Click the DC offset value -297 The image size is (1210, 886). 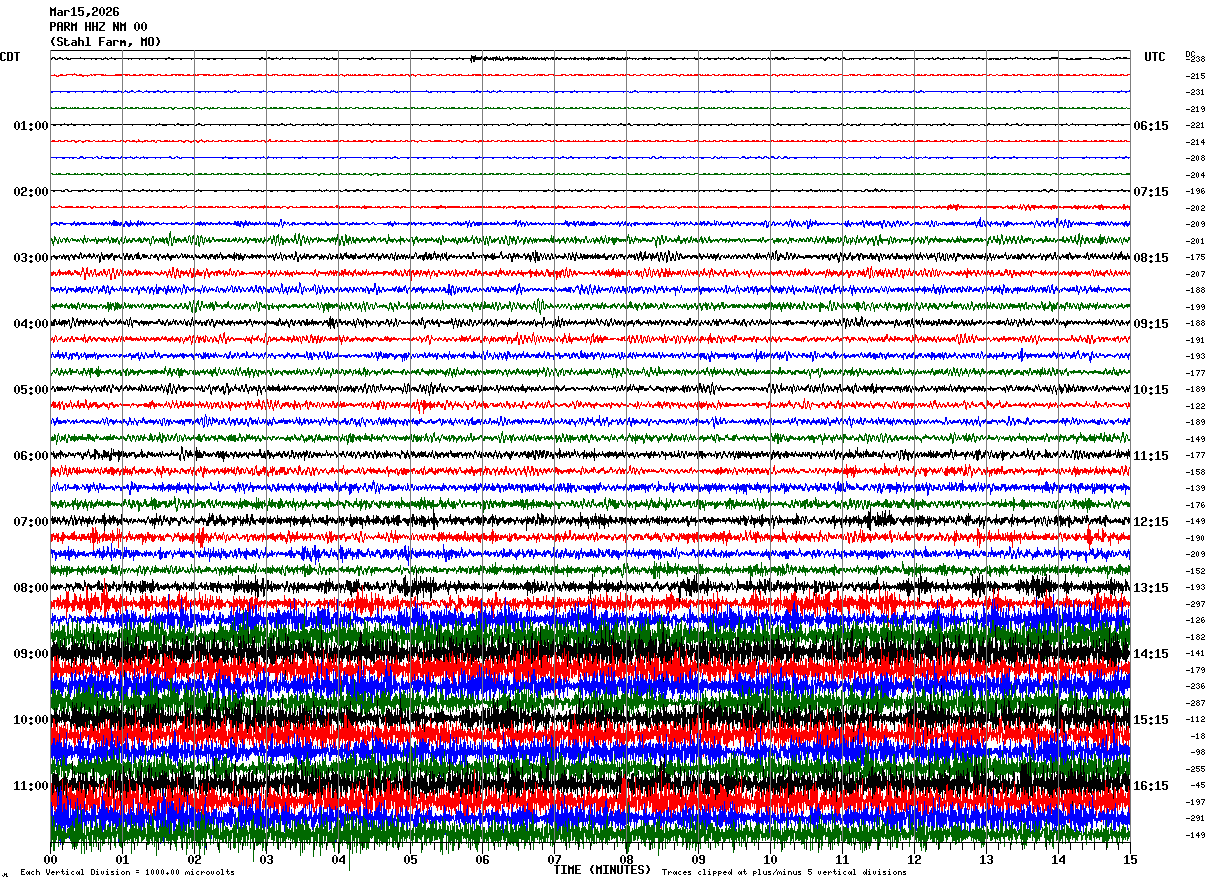pos(1195,604)
